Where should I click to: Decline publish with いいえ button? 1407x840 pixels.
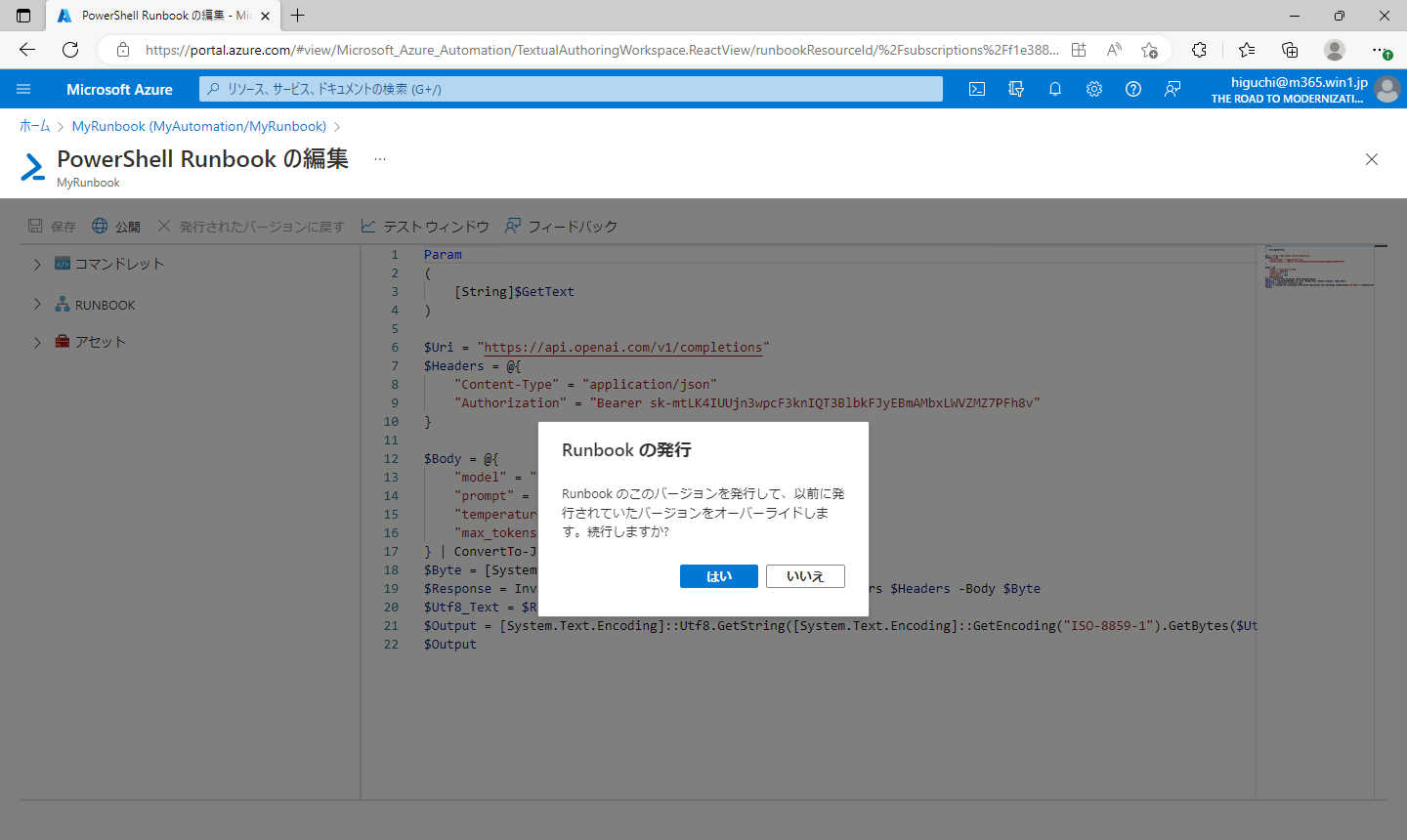click(x=805, y=576)
